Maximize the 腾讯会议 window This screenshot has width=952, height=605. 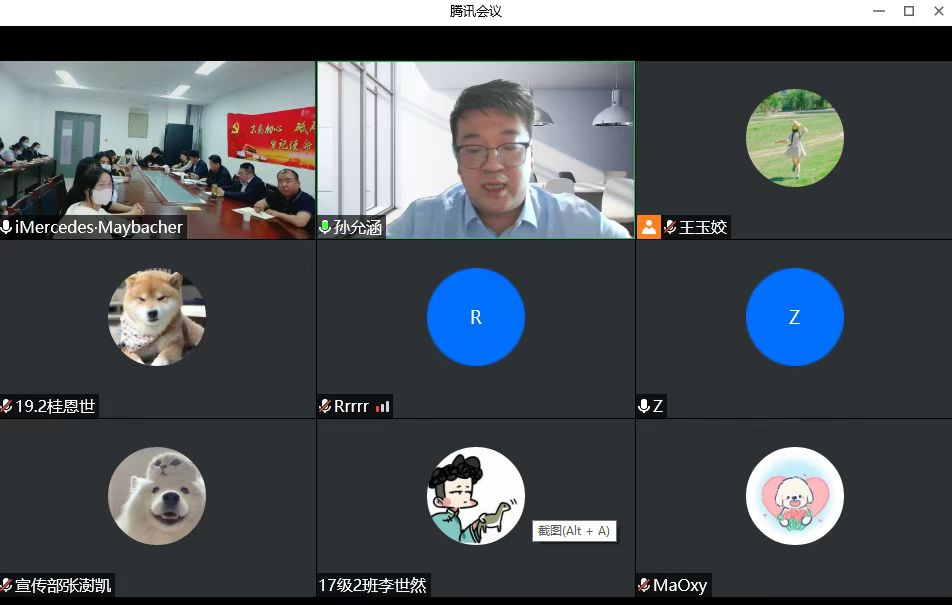(909, 11)
